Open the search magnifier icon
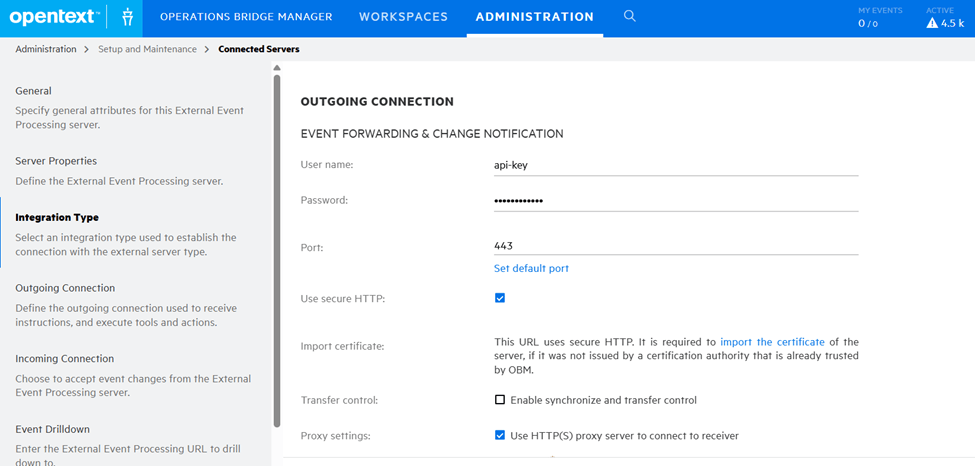 629,17
